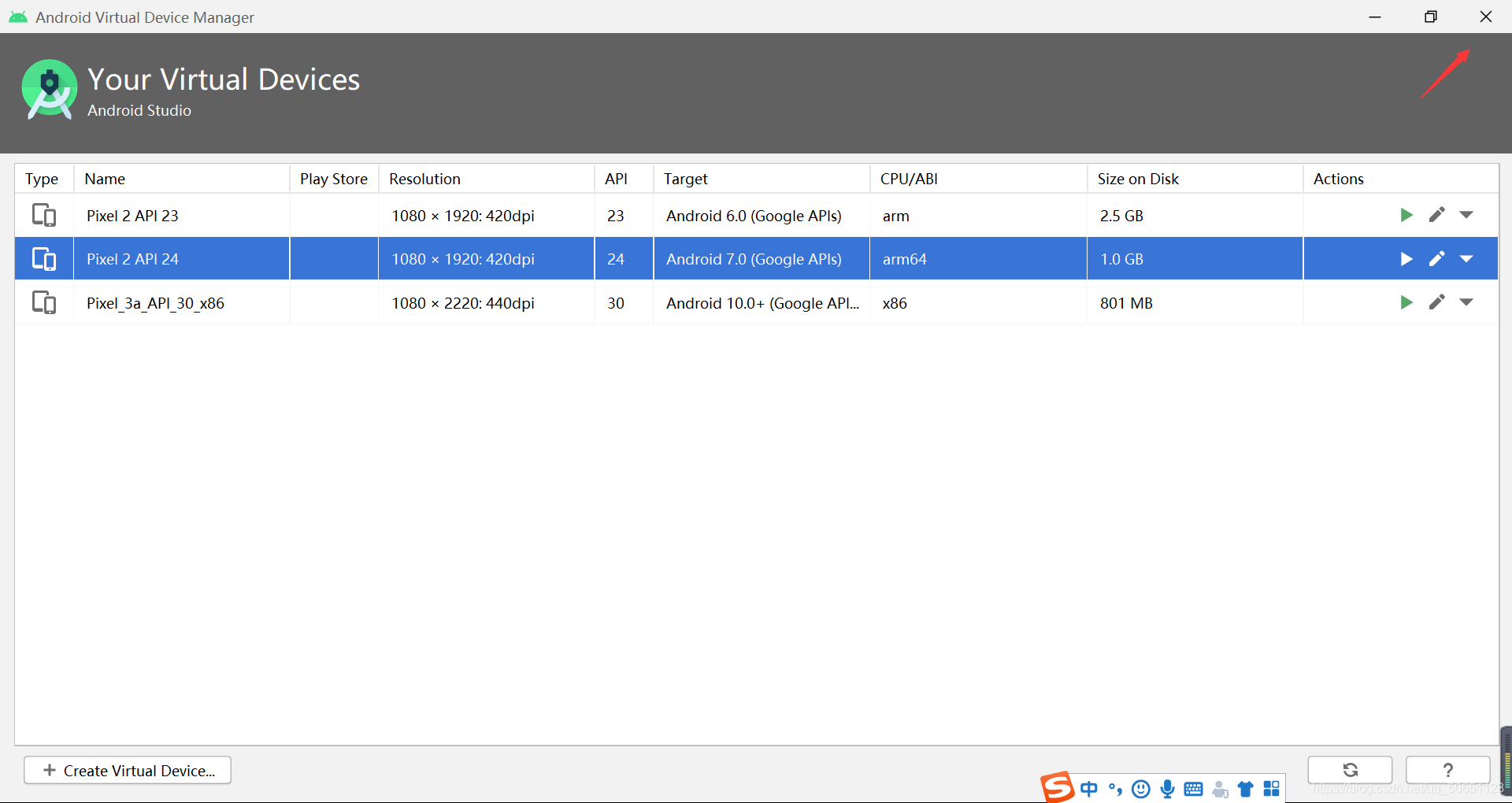Sort by Size on Disk column header

tap(1195, 179)
